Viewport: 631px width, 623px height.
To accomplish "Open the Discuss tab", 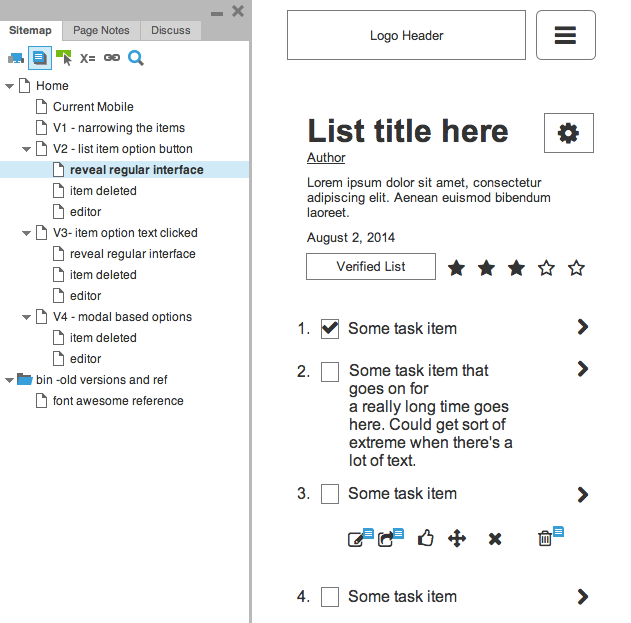I will tap(171, 30).
